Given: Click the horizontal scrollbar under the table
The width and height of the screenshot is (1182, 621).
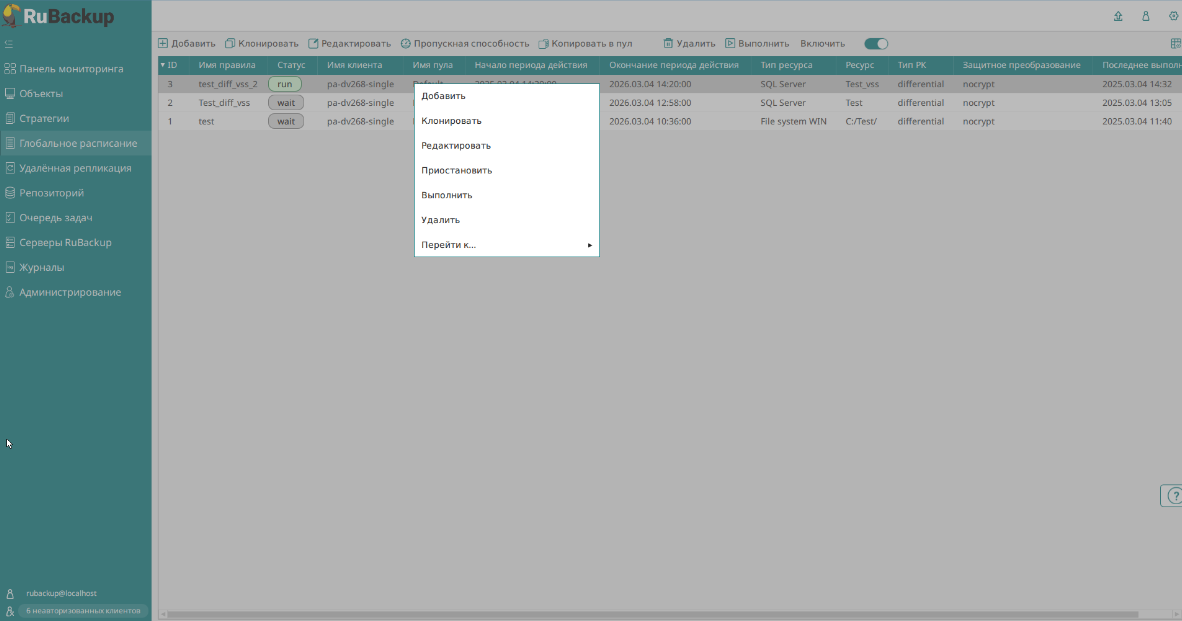Looking at the screenshot, I should 650,614.
